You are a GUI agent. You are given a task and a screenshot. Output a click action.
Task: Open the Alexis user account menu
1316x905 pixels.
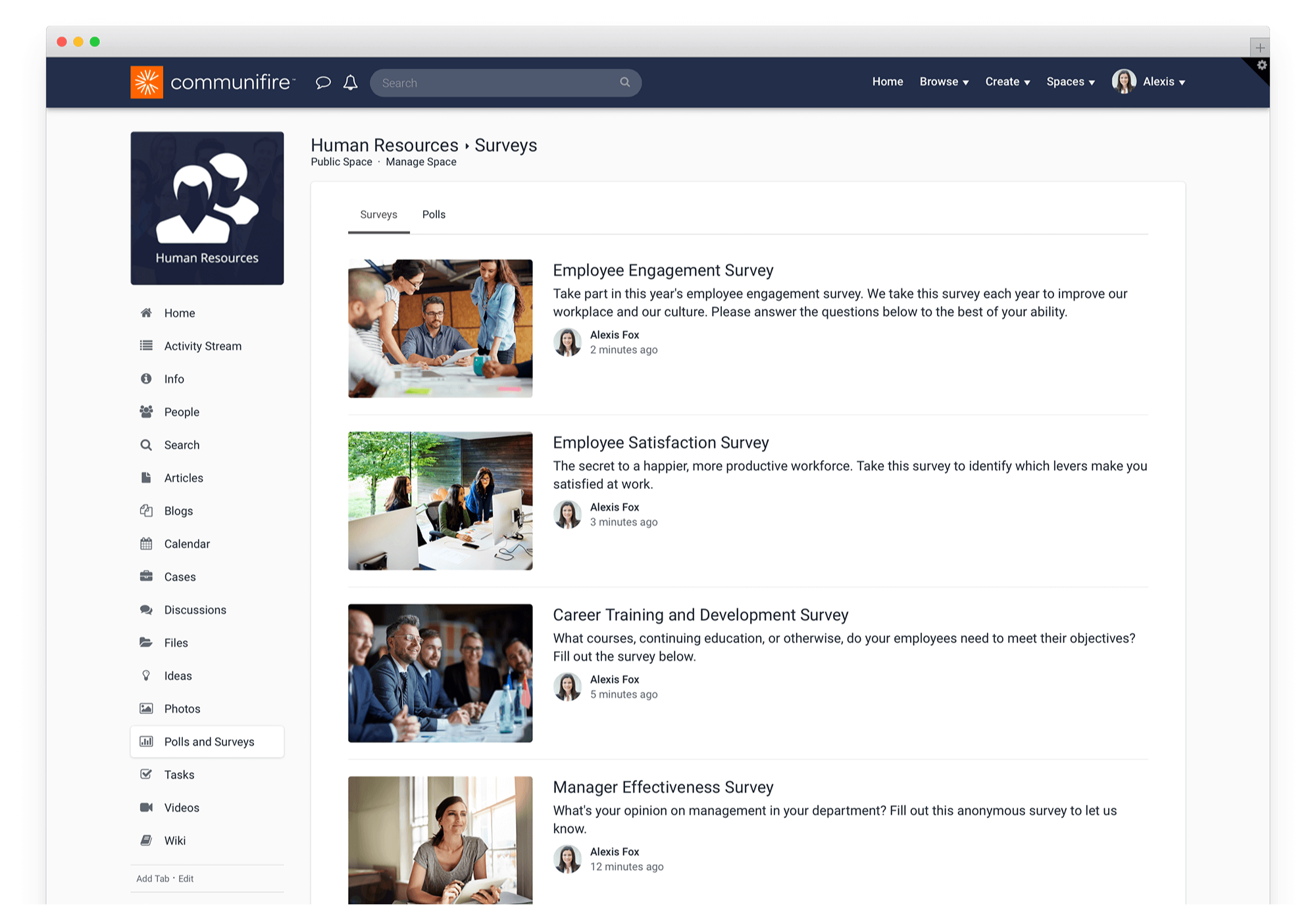click(x=1160, y=82)
